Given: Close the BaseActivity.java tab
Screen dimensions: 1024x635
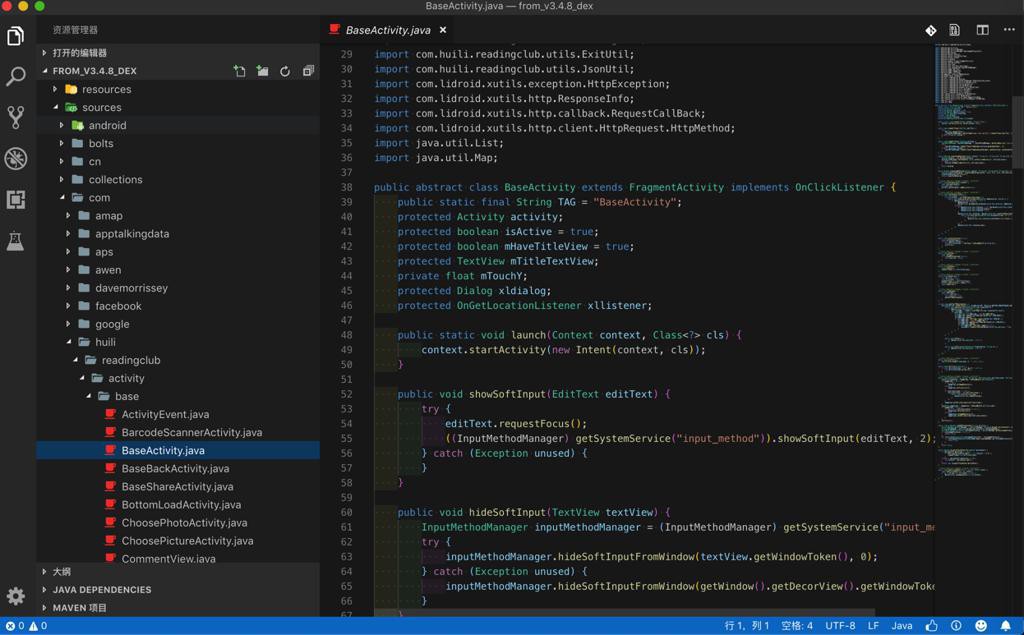Looking at the screenshot, I should 443,30.
